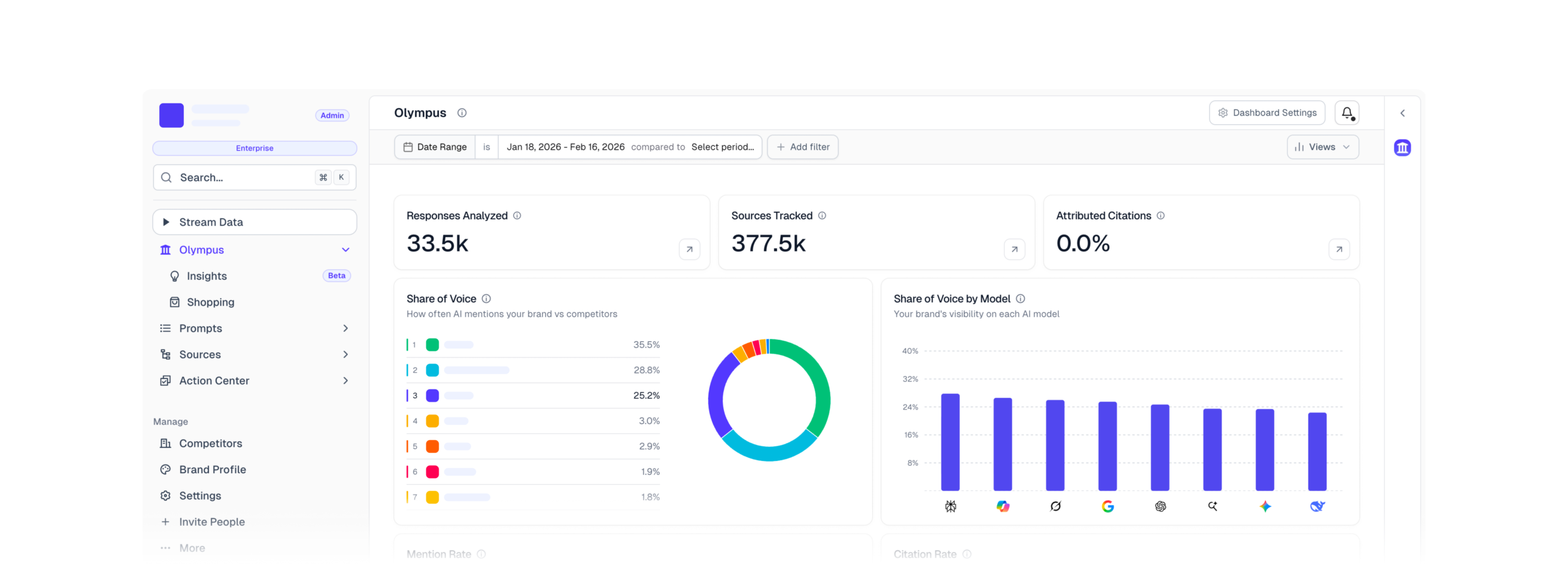Click the '28.8%' share value
The width and height of the screenshot is (1568, 565).
646,370
